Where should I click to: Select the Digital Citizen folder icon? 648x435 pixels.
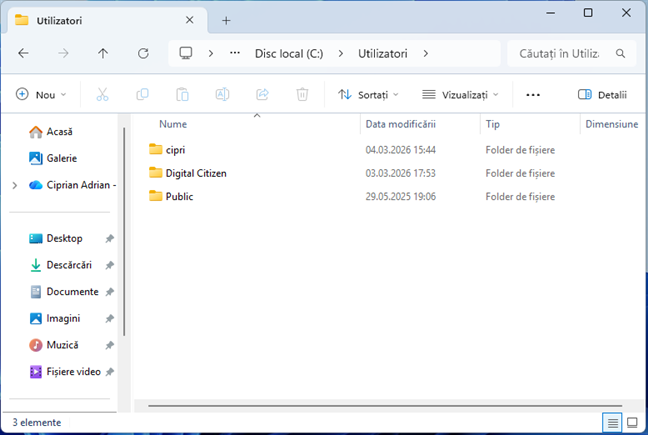[x=155, y=173]
